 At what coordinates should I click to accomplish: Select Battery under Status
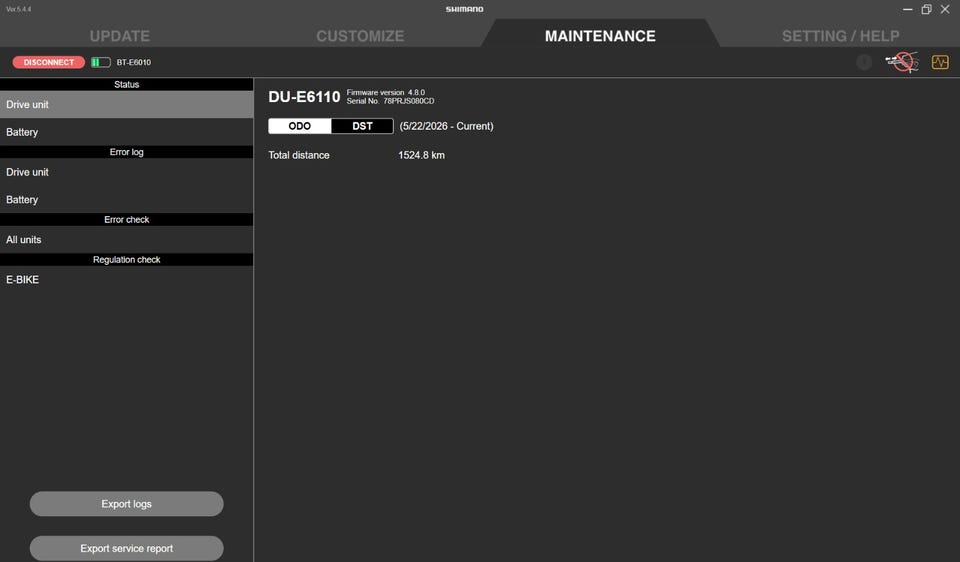click(x=127, y=132)
